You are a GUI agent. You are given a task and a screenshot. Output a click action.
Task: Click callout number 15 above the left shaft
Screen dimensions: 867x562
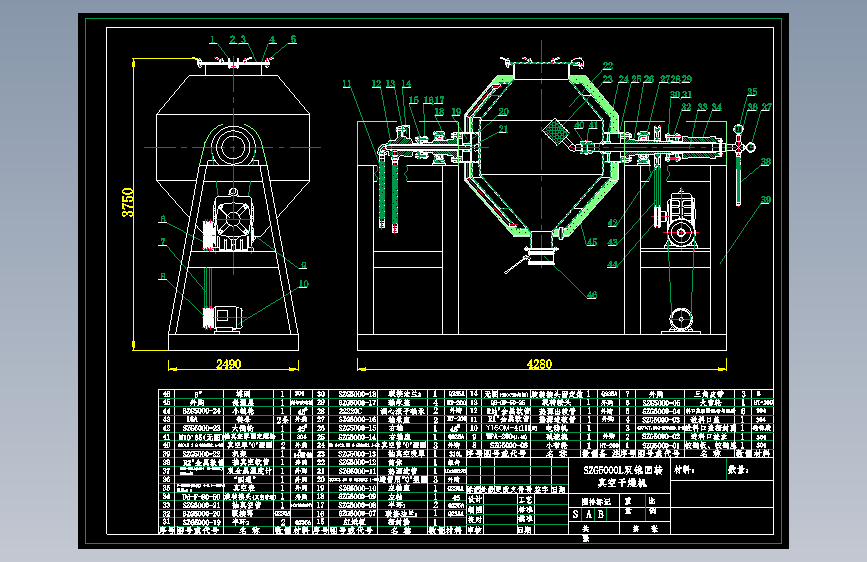[414, 100]
